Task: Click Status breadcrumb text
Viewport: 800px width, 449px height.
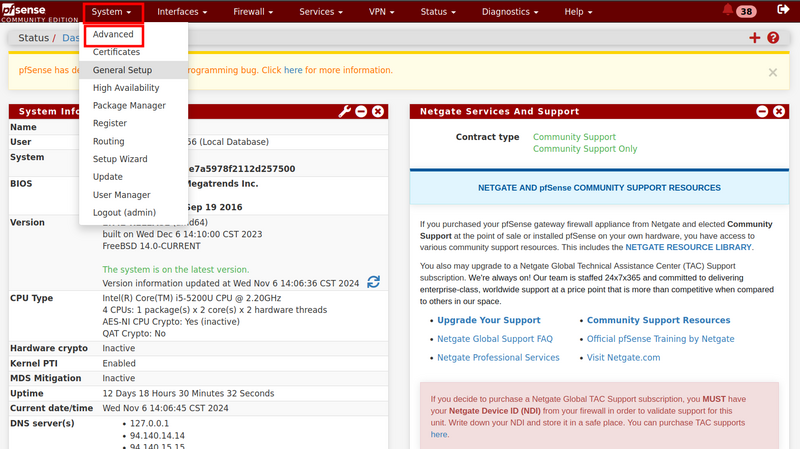Action: [34, 38]
